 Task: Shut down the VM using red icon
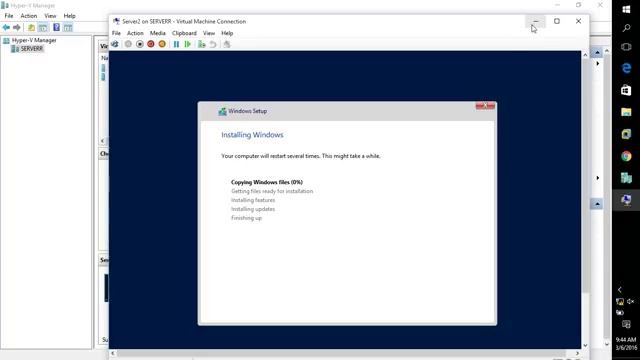(x=151, y=44)
